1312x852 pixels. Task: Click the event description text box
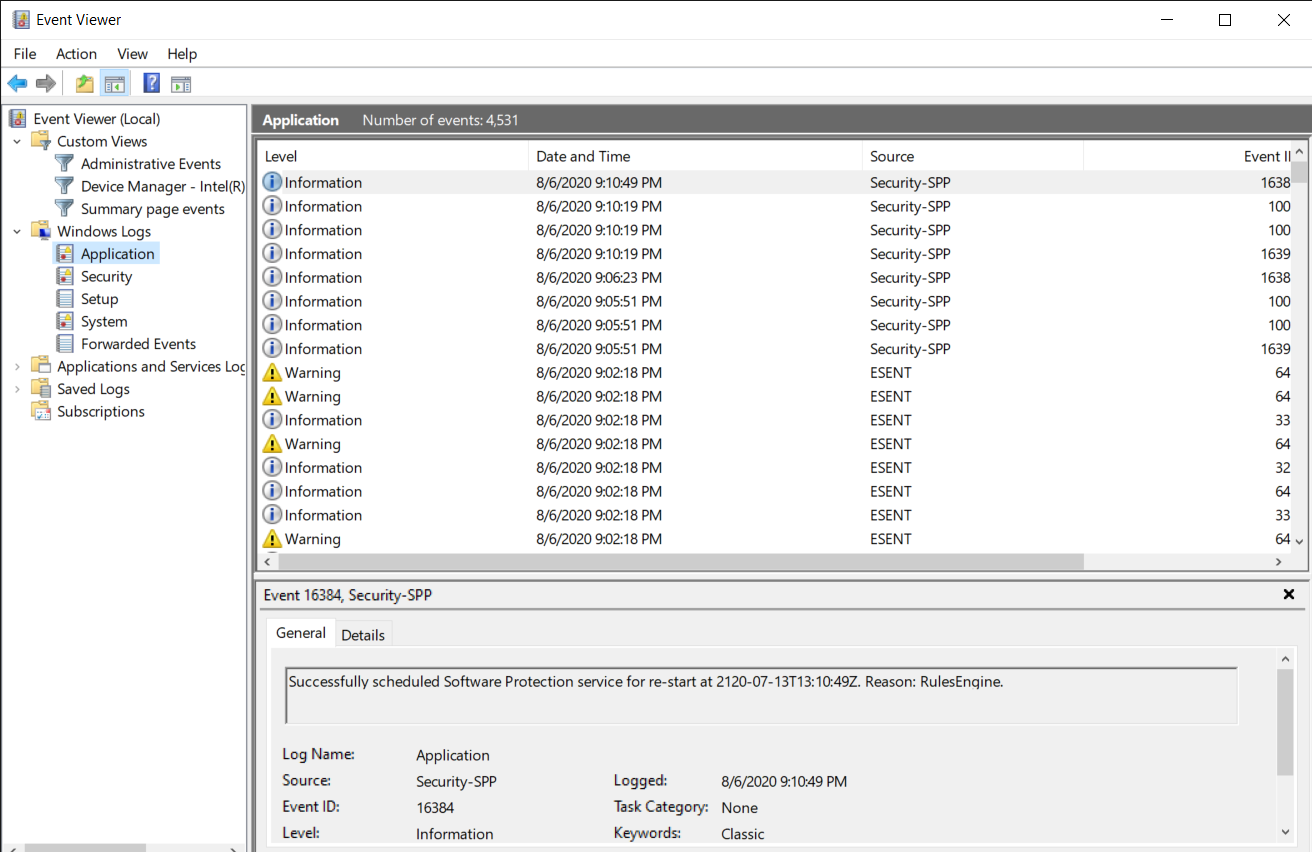click(762, 696)
